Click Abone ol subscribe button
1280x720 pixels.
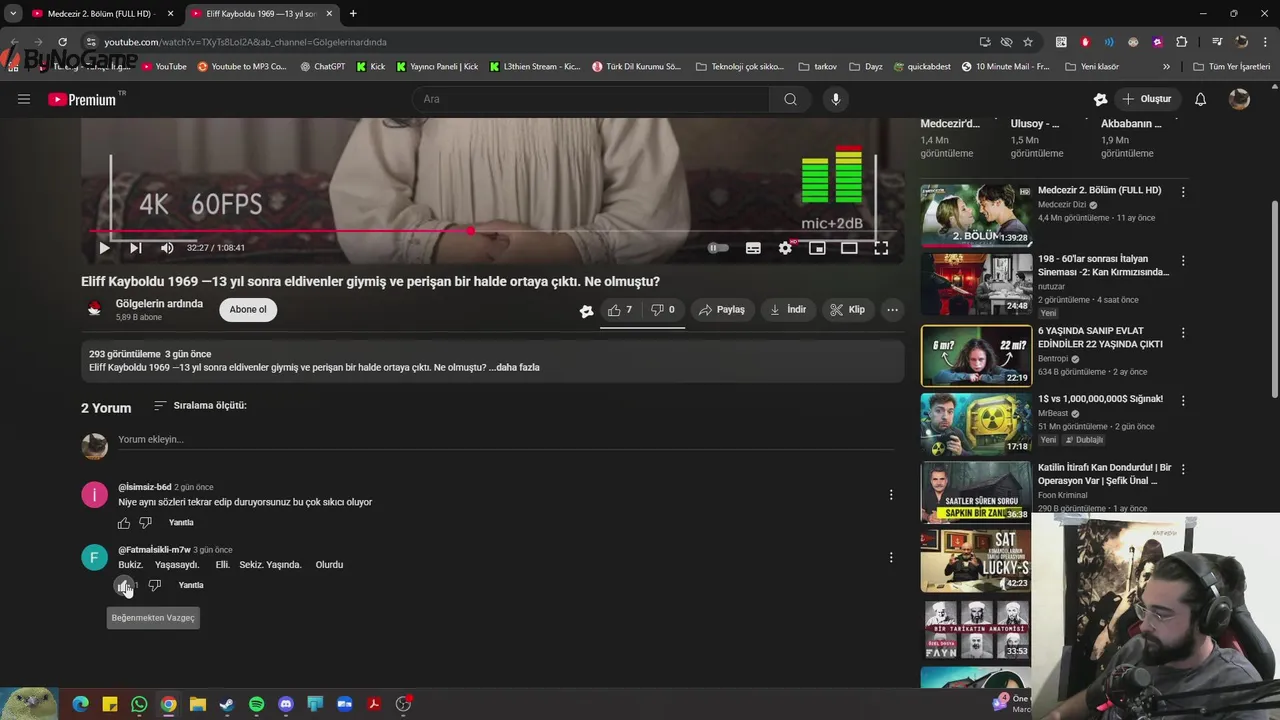[x=248, y=310]
